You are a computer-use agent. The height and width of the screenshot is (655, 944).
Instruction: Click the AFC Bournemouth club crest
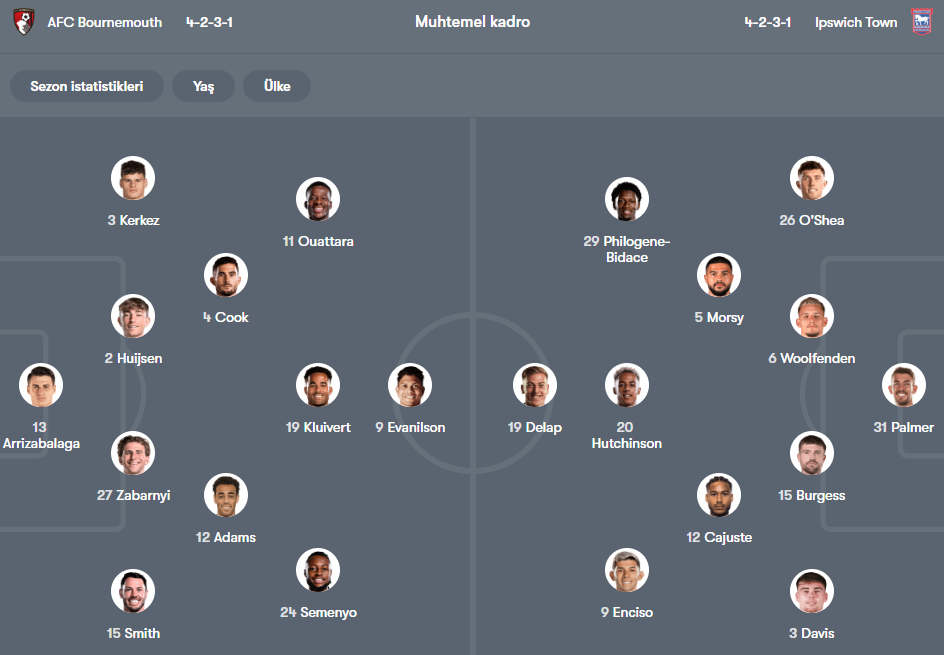click(x=23, y=22)
